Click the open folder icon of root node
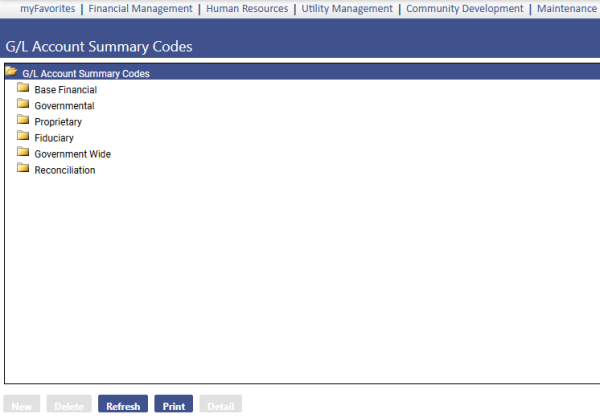The image size is (600, 418). coord(11,72)
